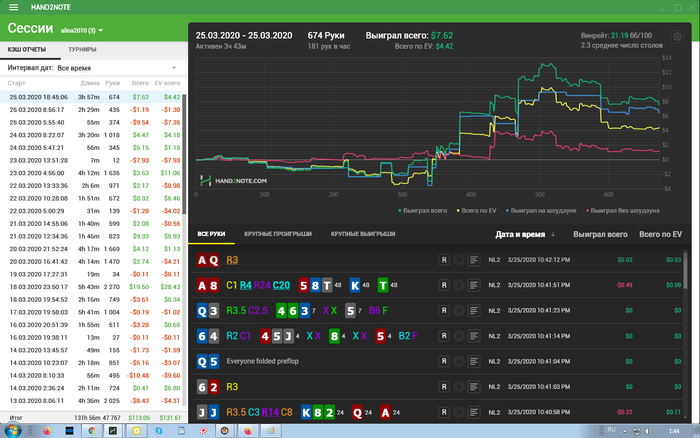700x438 pixels.
Task: Select session 21.03.2020 12:34:36
Action: (x=93, y=236)
